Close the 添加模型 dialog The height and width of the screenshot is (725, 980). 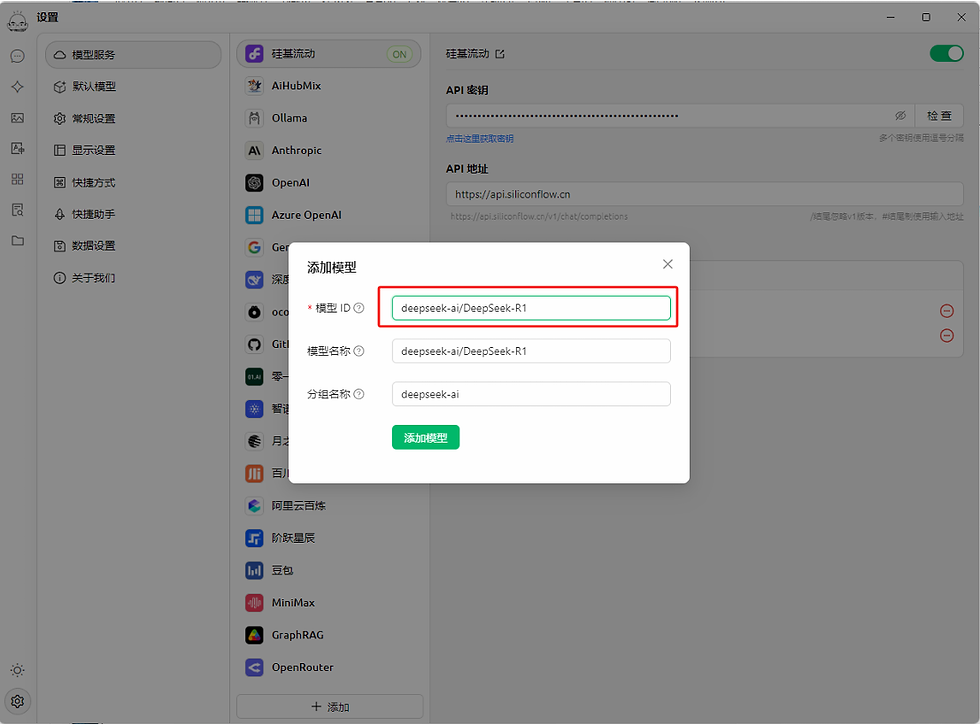tap(668, 264)
